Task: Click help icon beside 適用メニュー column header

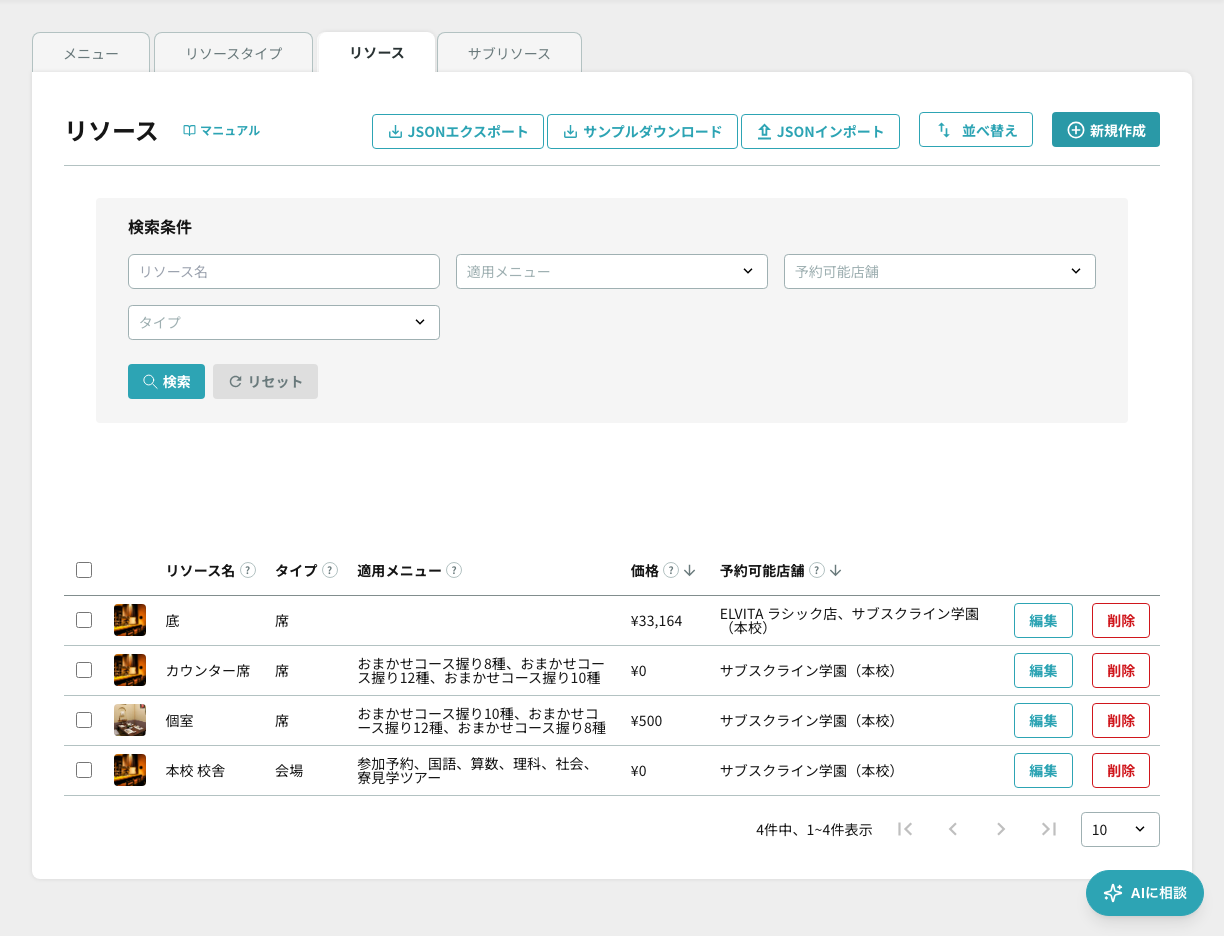Action: pyautogui.click(x=454, y=570)
